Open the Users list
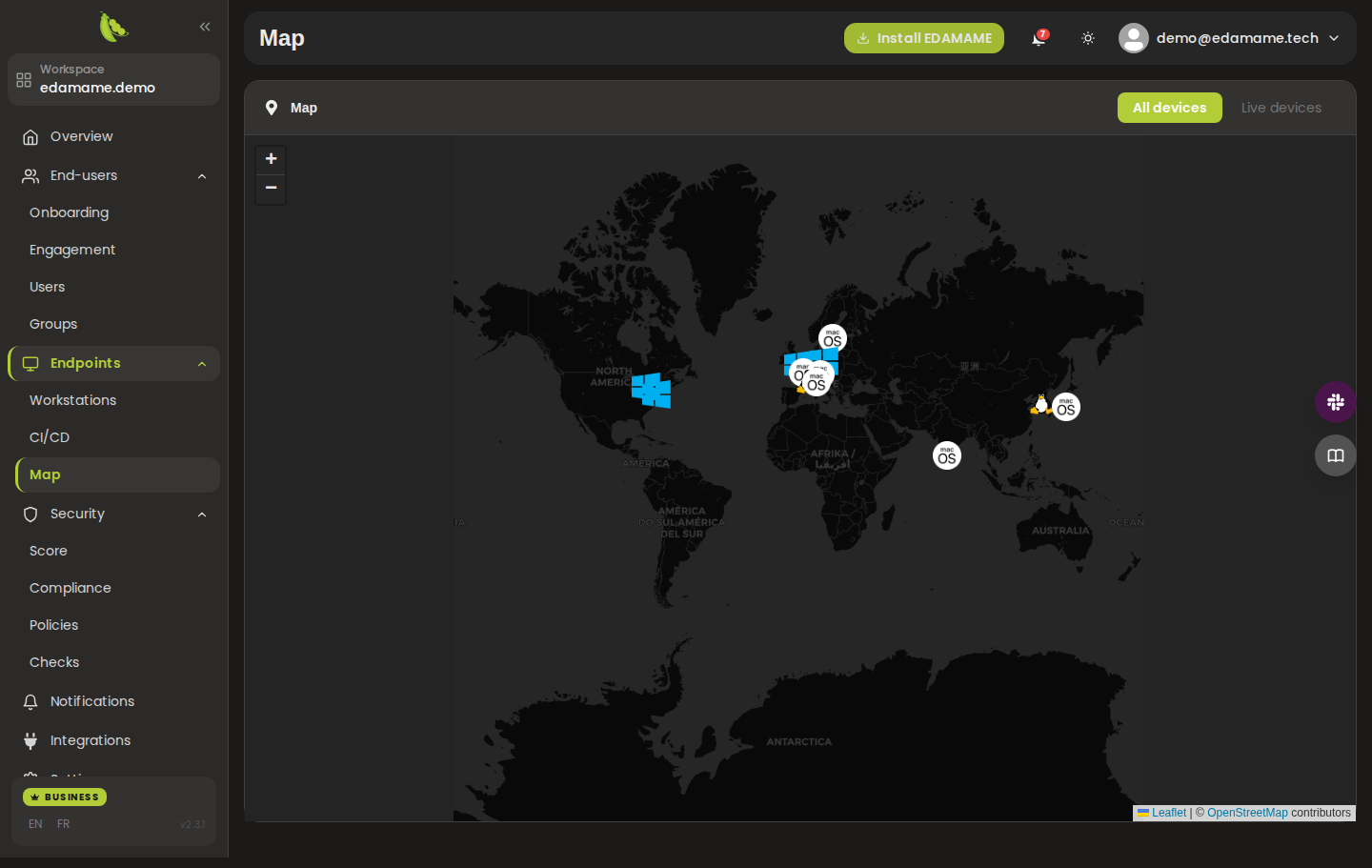1372x868 pixels. tap(48, 287)
